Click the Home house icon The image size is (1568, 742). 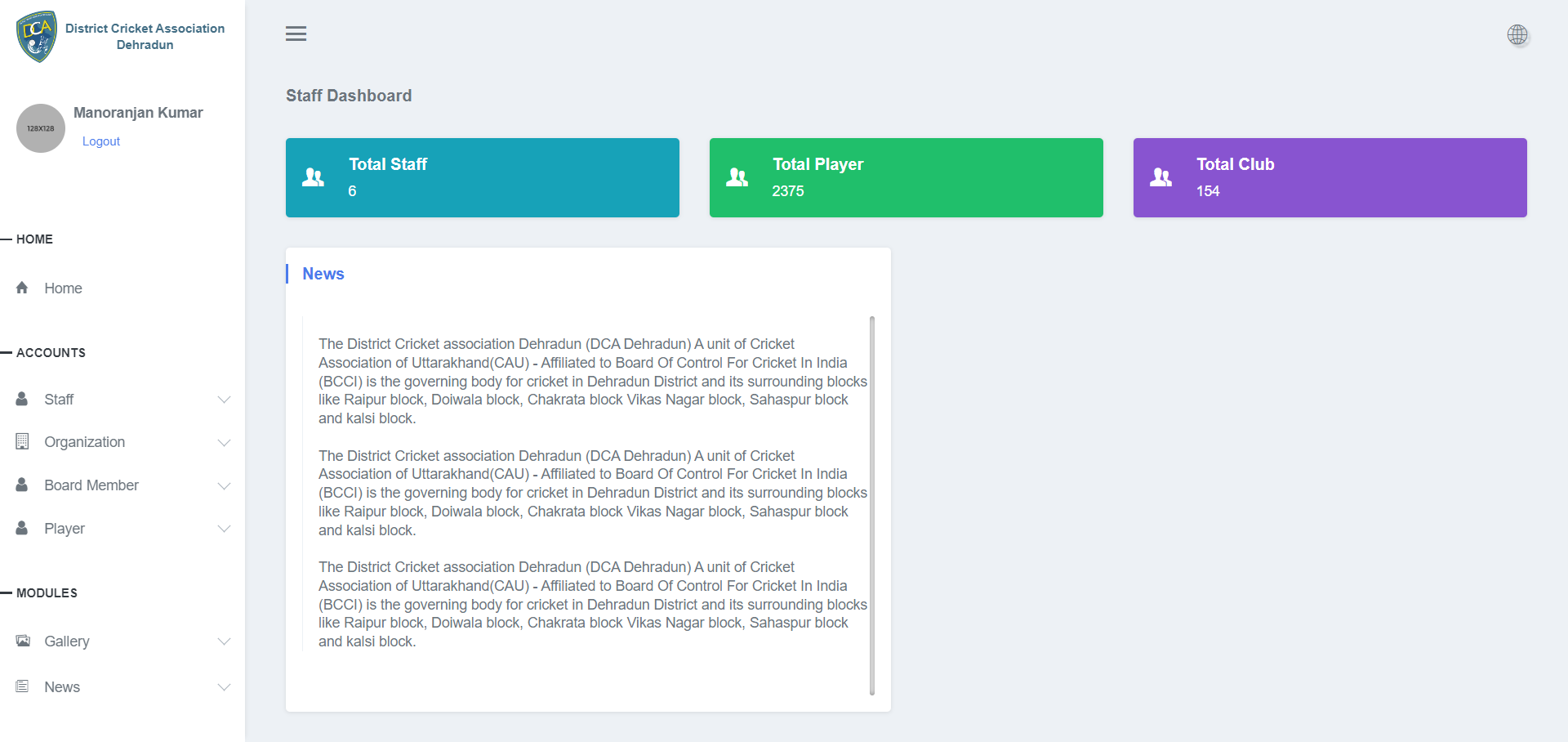click(x=22, y=288)
